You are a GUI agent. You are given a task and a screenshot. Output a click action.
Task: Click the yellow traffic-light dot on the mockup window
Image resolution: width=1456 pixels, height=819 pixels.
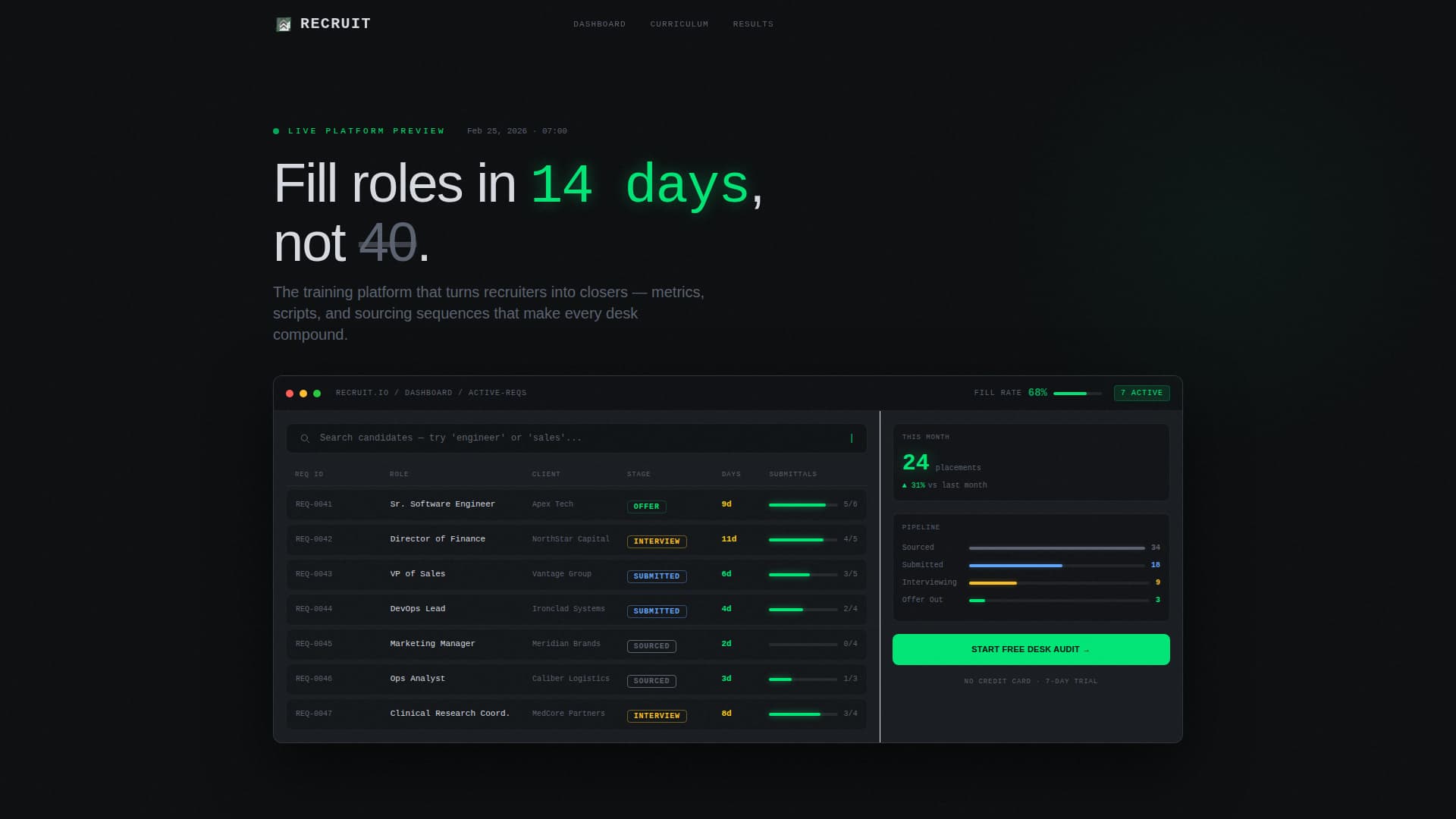pyautogui.click(x=303, y=393)
